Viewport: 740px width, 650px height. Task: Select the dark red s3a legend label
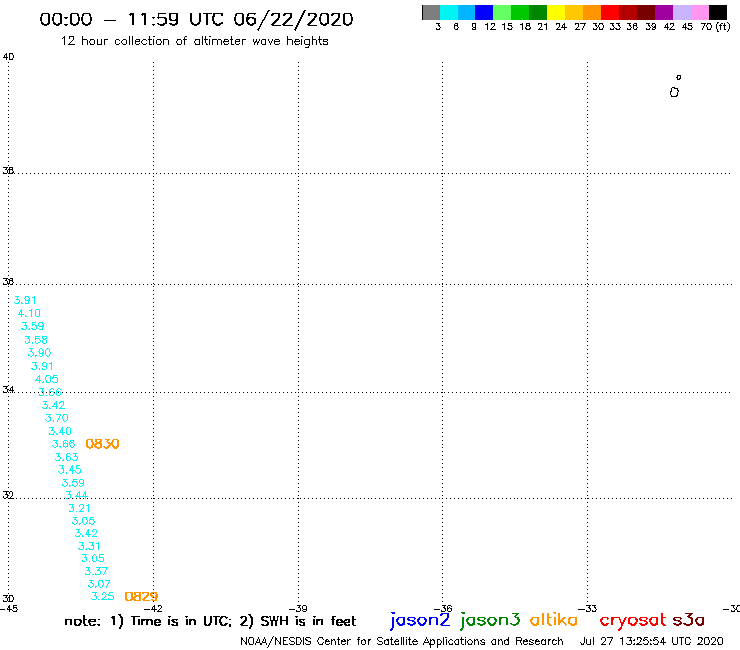[x=688, y=620]
